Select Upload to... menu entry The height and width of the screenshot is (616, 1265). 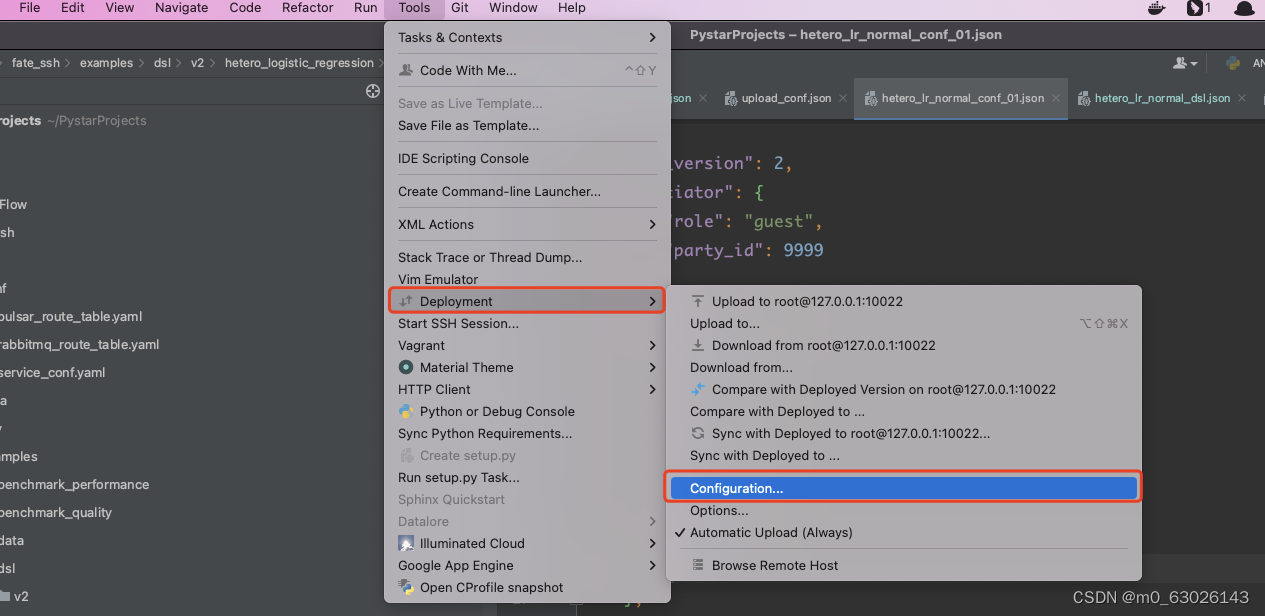pos(904,323)
